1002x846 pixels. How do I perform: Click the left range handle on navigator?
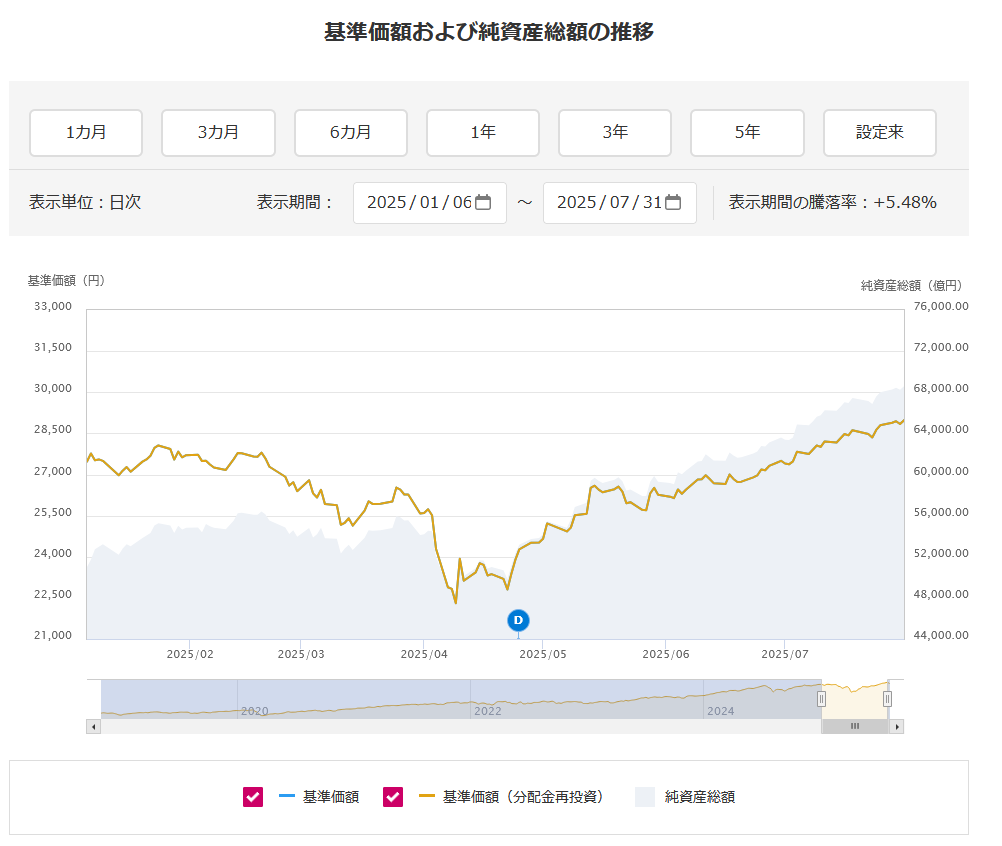pyautogui.click(x=821, y=698)
